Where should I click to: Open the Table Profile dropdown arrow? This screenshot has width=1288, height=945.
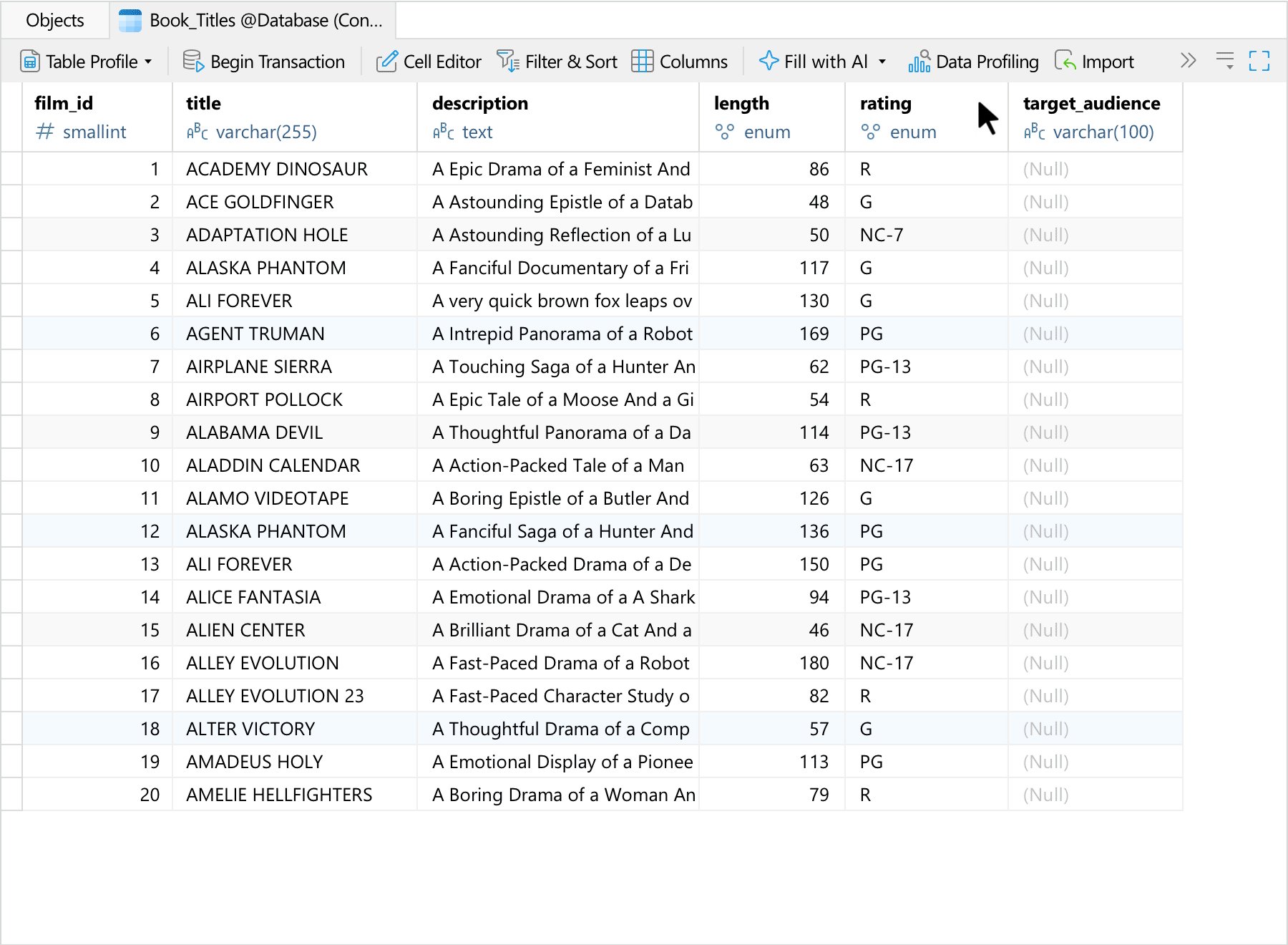[x=148, y=62]
